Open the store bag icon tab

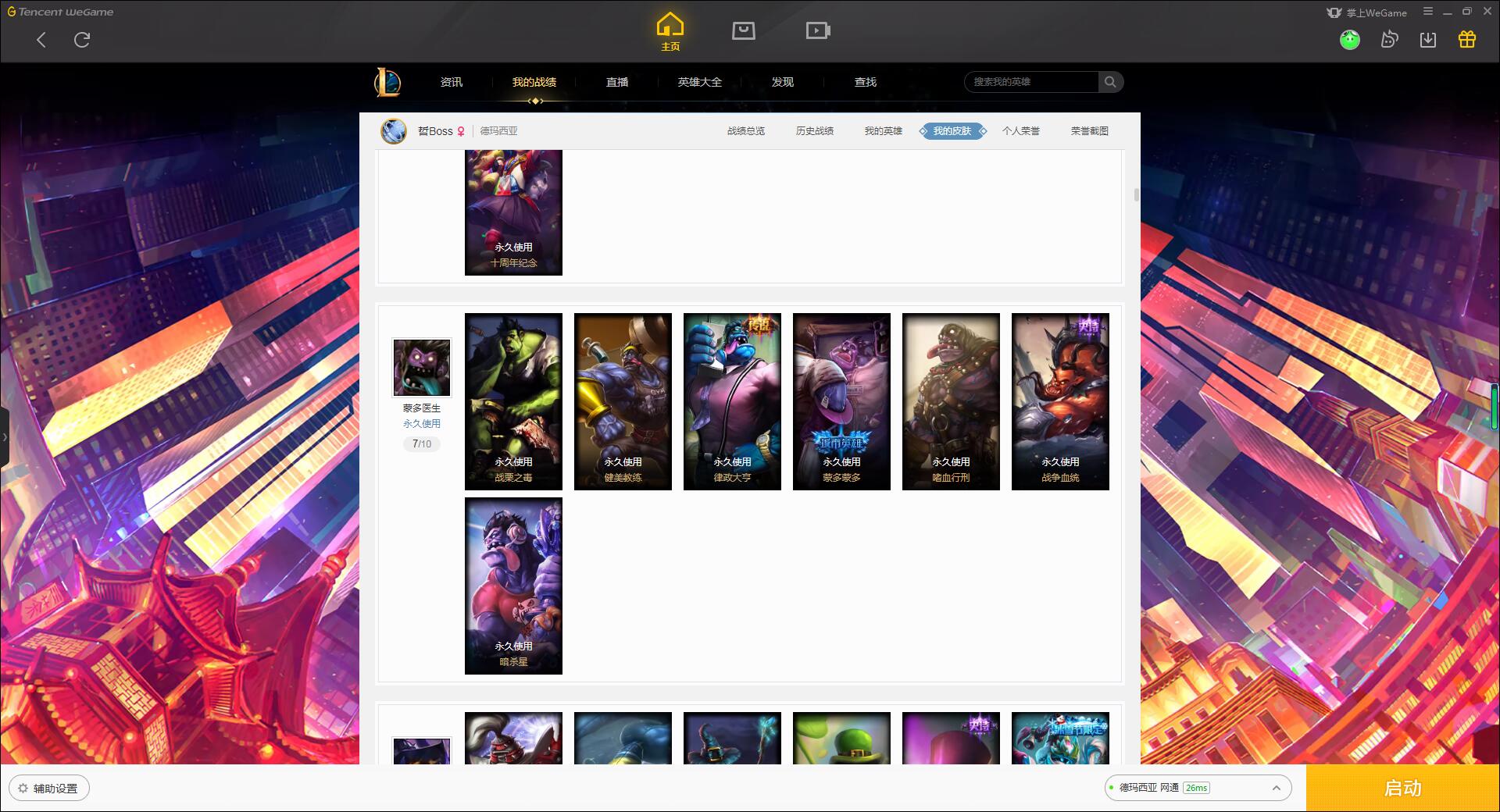(x=744, y=30)
